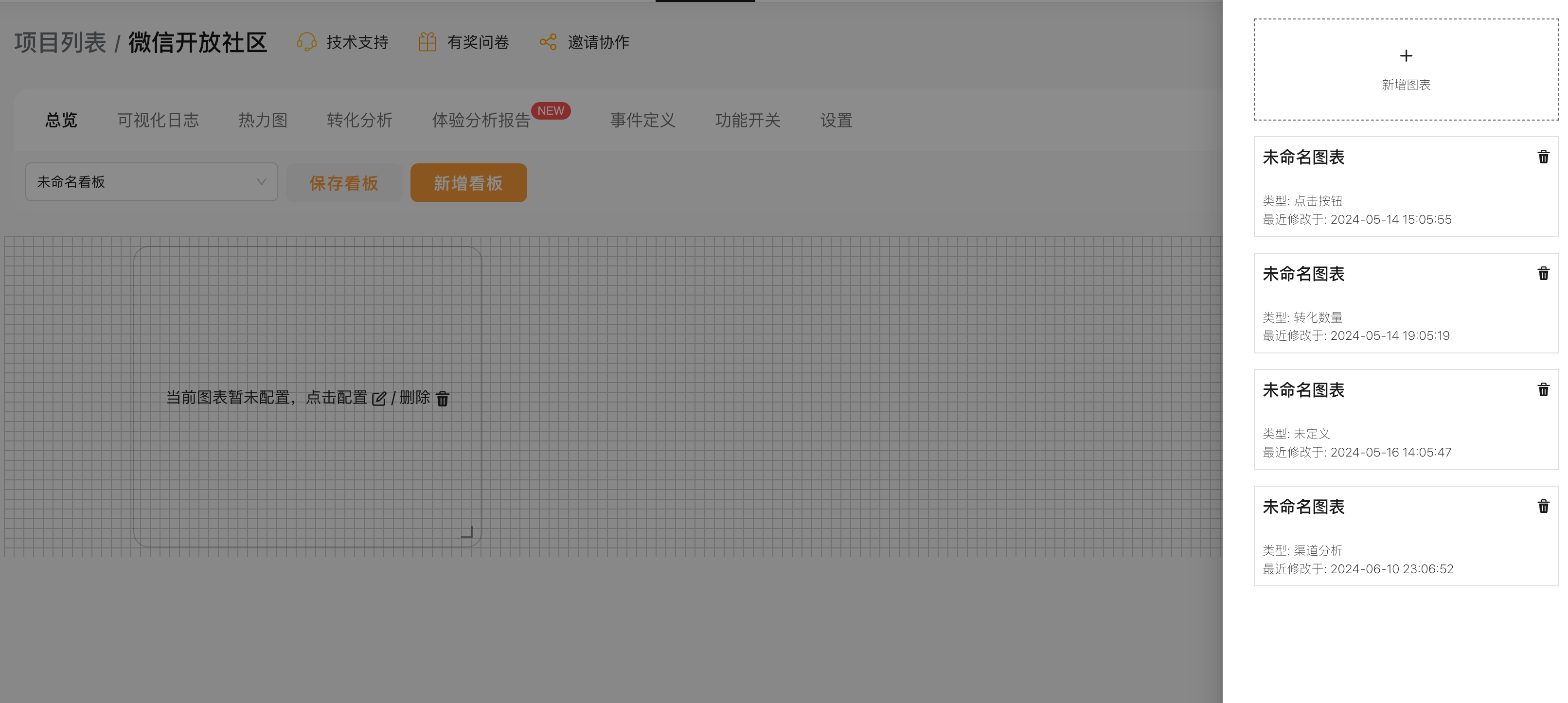Click the plus icon in 新增图表 box

[x=1406, y=56]
